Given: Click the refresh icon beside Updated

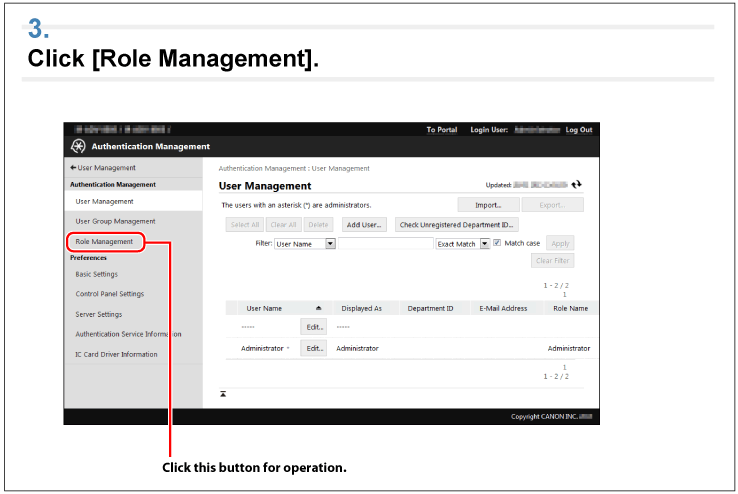Looking at the screenshot, I should pyautogui.click(x=576, y=185).
